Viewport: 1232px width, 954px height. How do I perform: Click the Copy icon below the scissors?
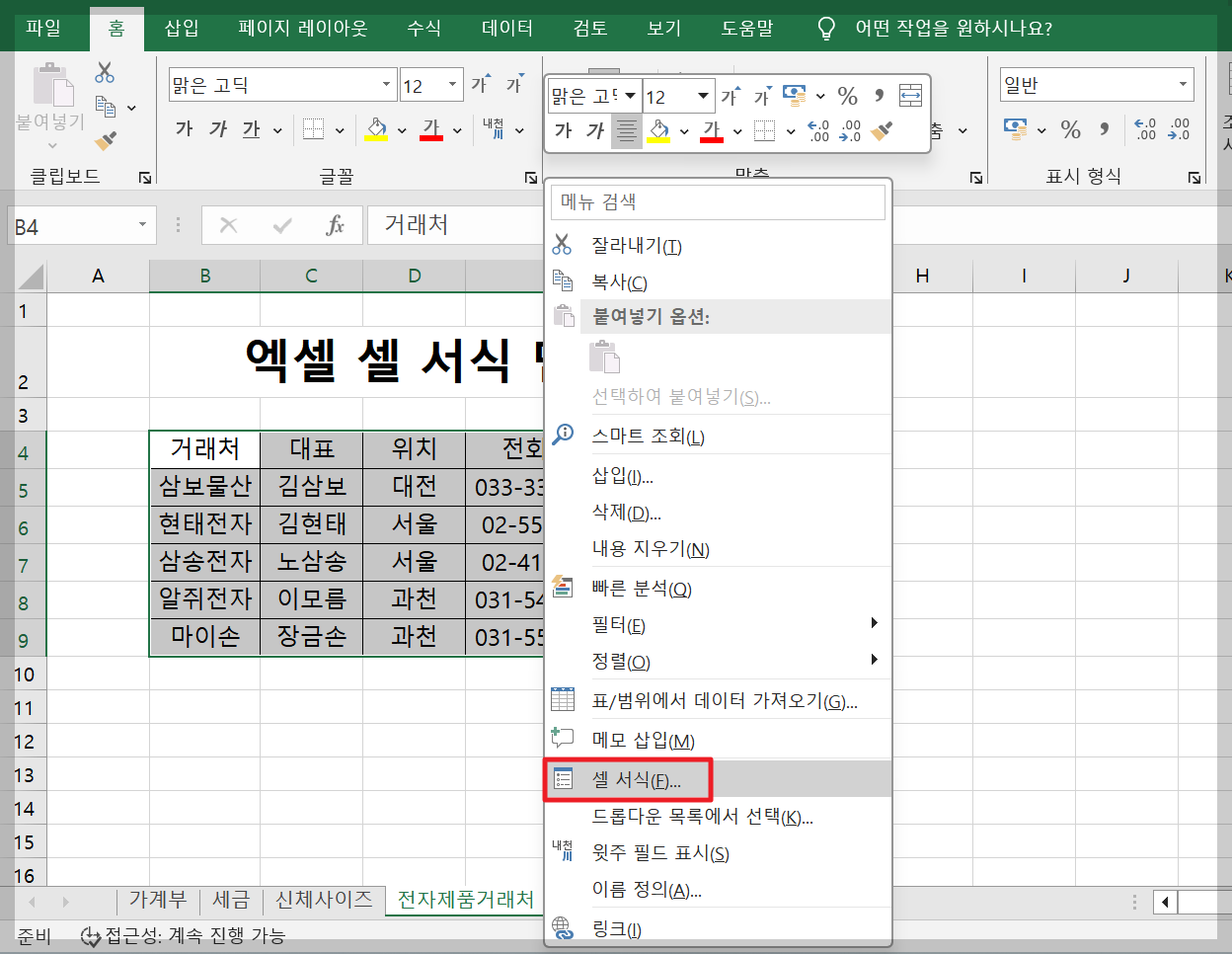[x=106, y=107]
